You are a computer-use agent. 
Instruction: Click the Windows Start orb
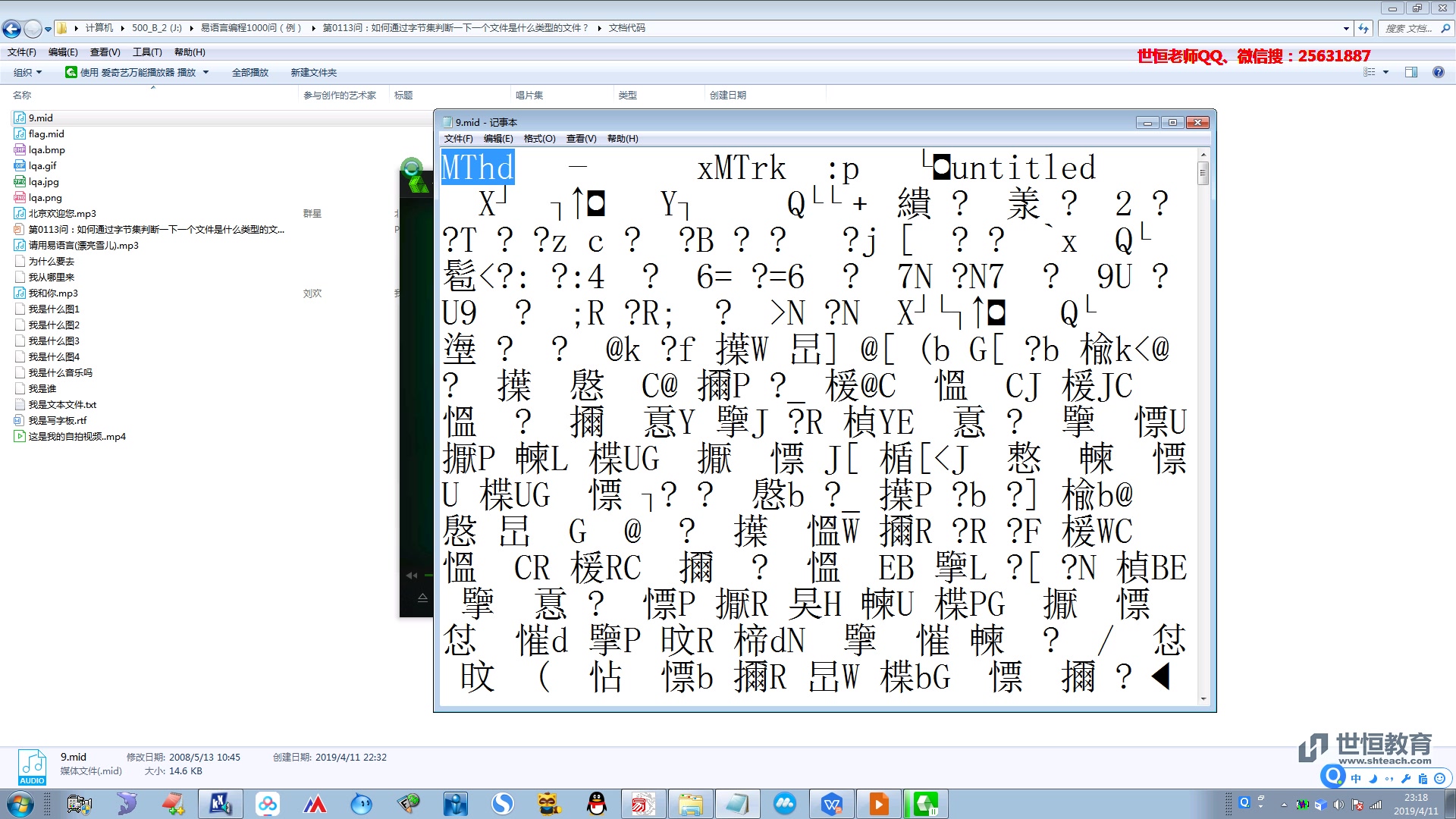[x=20, y=804]
